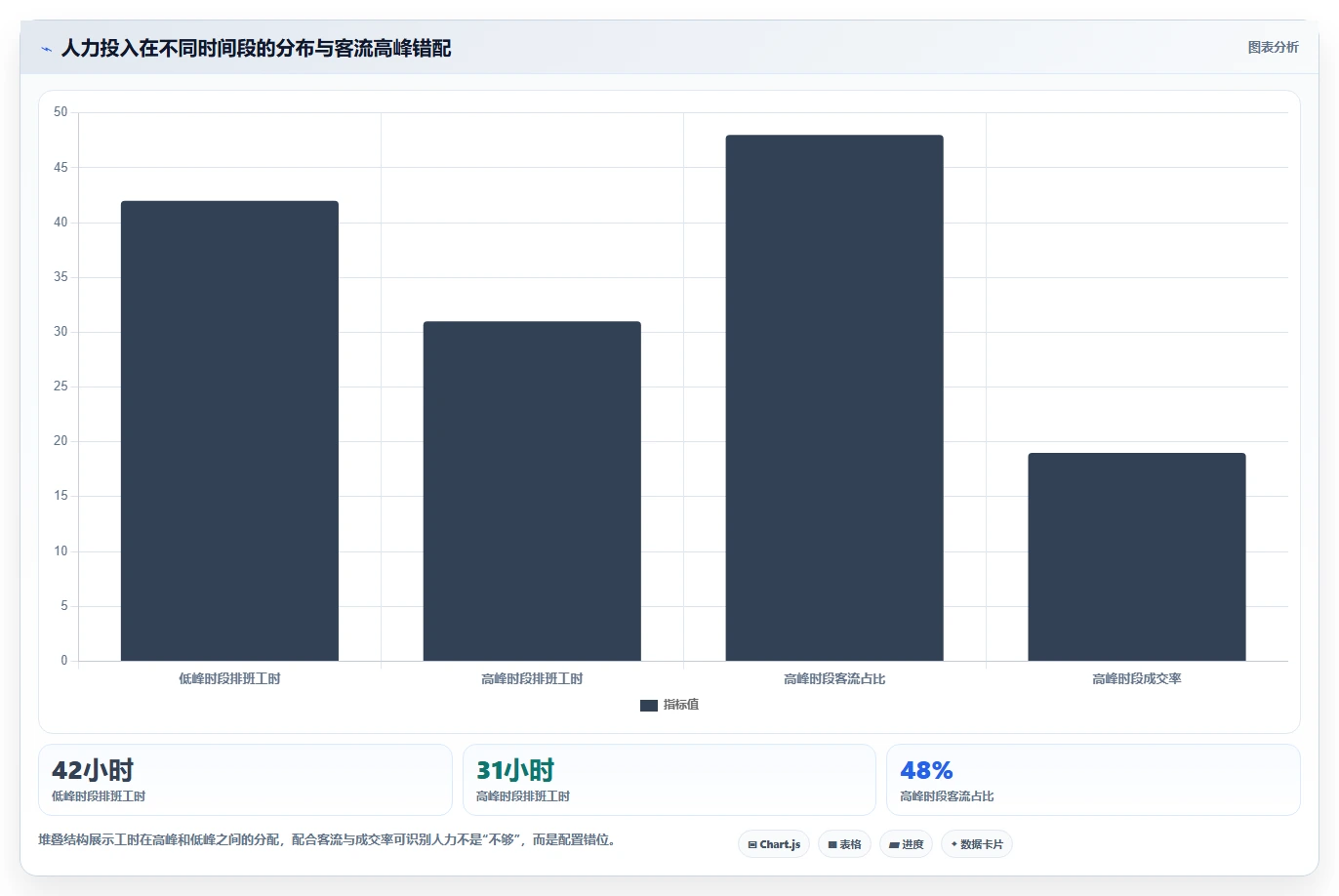Toggle the 指标值 legend color box
This screenshot has height=896, width=1339.
click(x=649, y=706)
